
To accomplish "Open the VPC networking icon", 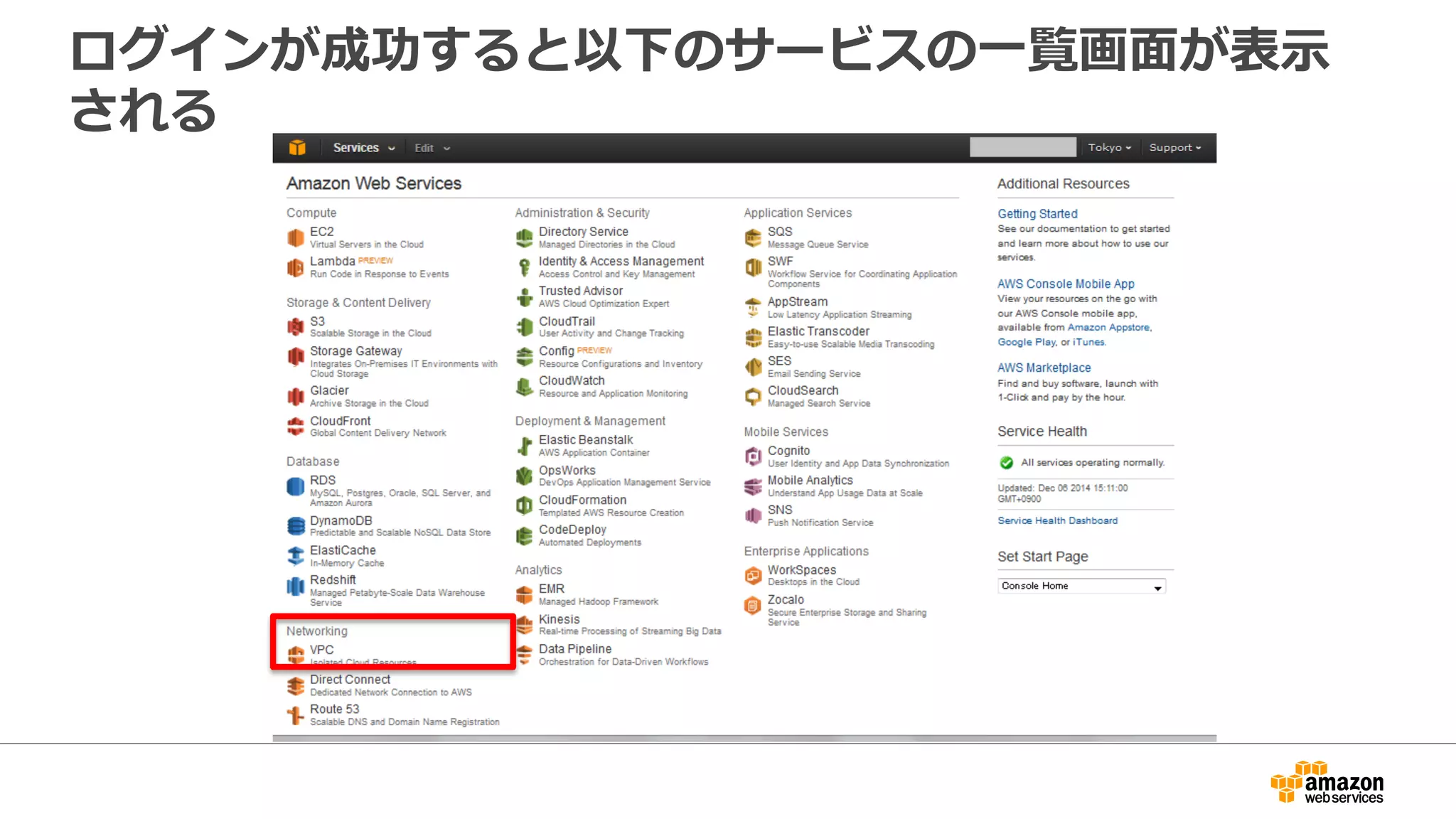I will pos(296,655).
